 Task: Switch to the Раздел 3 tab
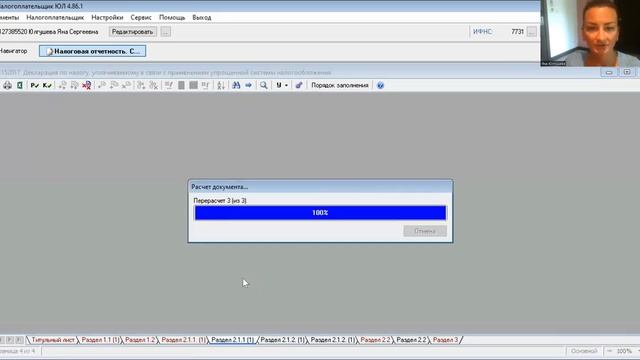click(x=445, y=340)
